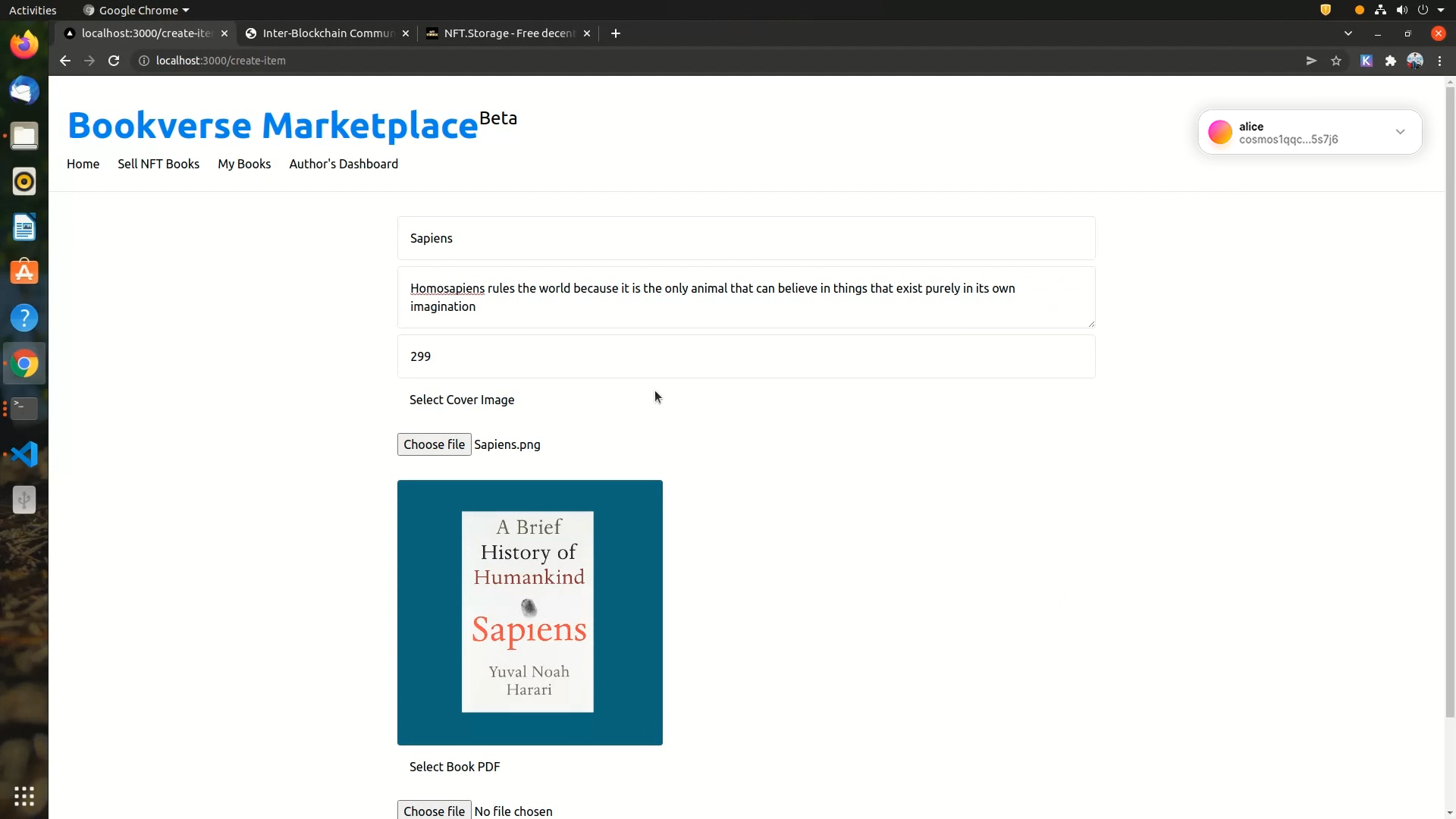Click the browser reload icon
Image resolution: width=1456 pixels, height=819 pixels.
pyautogui.click(x=114, y=61)
